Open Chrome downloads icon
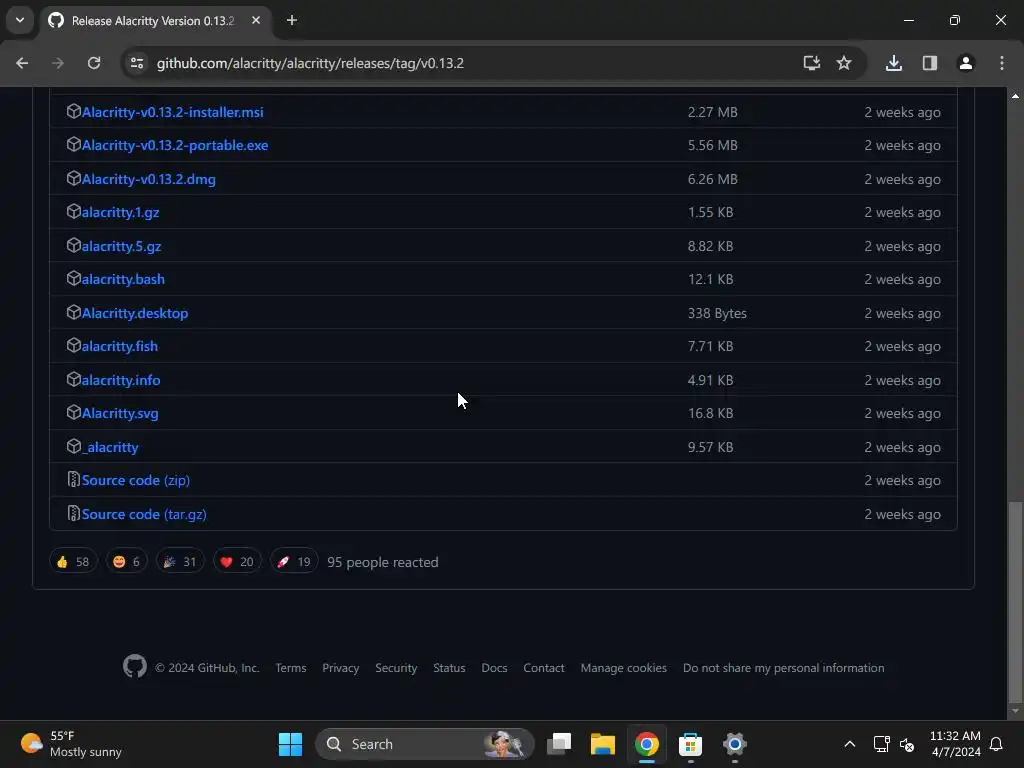 tap(893, 63)
